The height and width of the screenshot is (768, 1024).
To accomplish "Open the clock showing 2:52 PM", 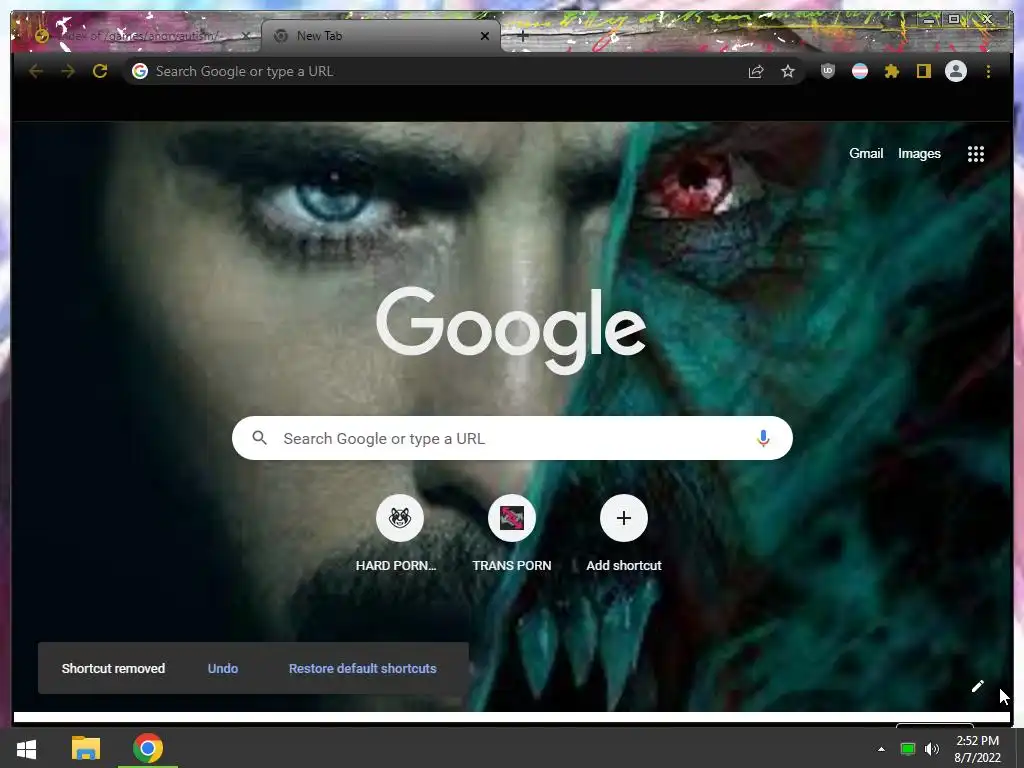I will [x=978, y=749].
